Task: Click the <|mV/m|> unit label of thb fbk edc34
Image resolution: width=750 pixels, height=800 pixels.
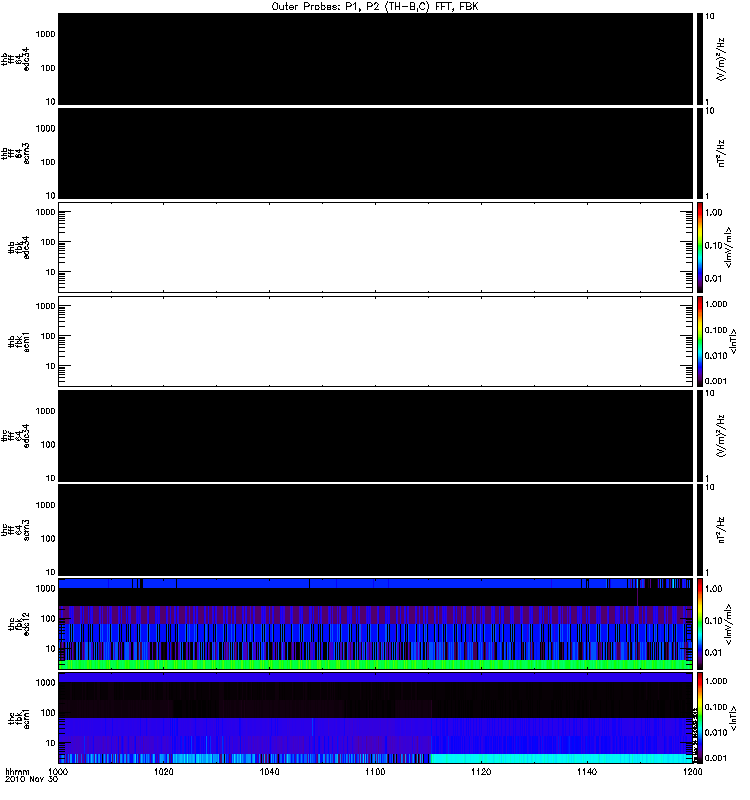Action: 728,247
